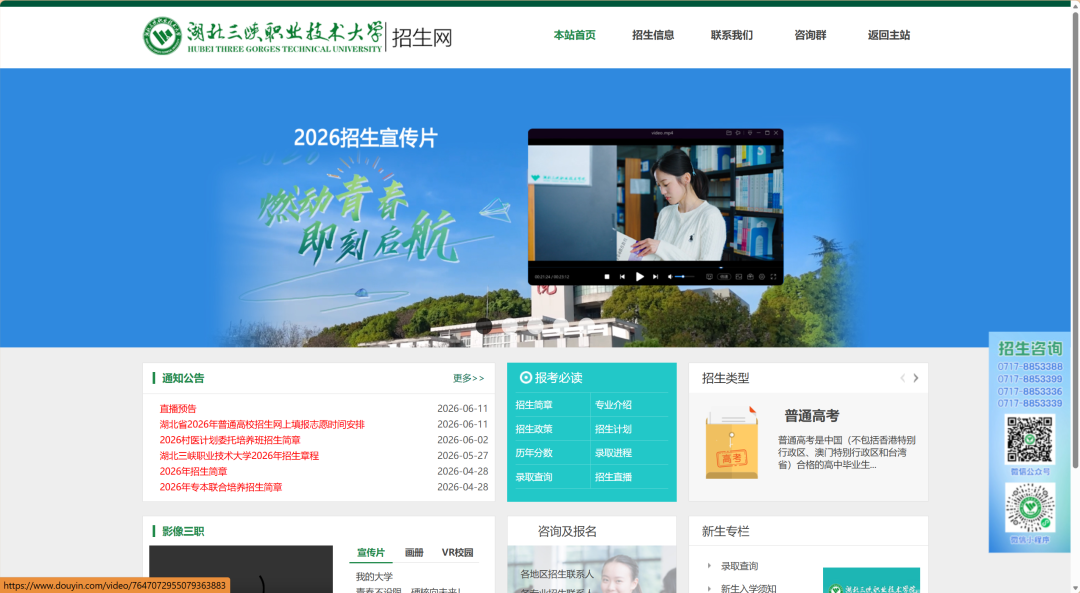
Task: Open the 咨询群 nav menu item
Action: (810, 35)
